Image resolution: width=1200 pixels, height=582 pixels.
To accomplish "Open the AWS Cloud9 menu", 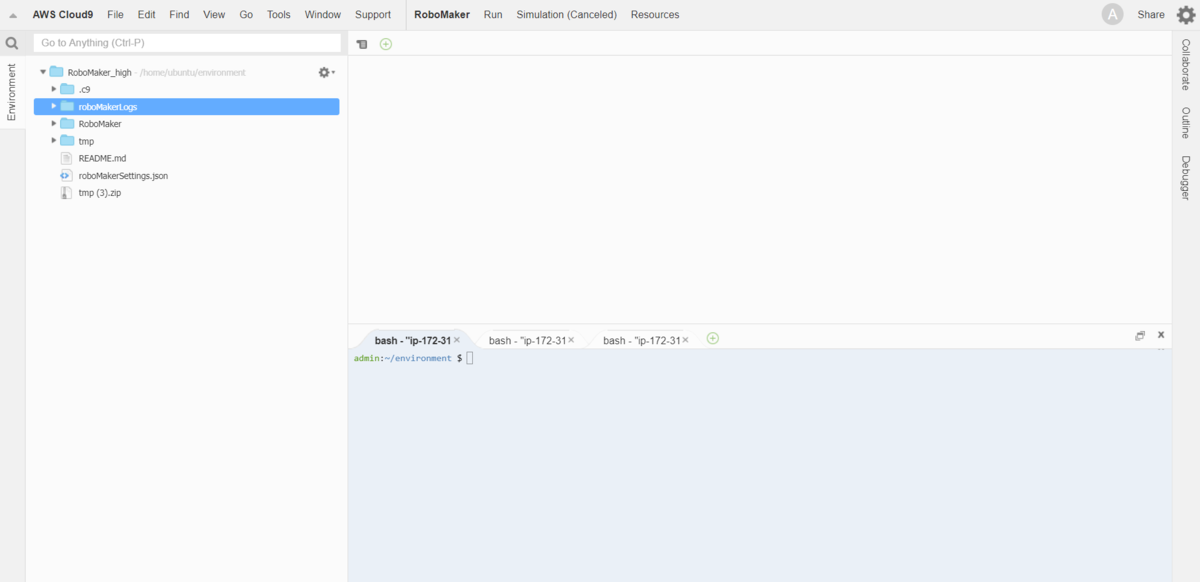I will (x=63, y=15).
